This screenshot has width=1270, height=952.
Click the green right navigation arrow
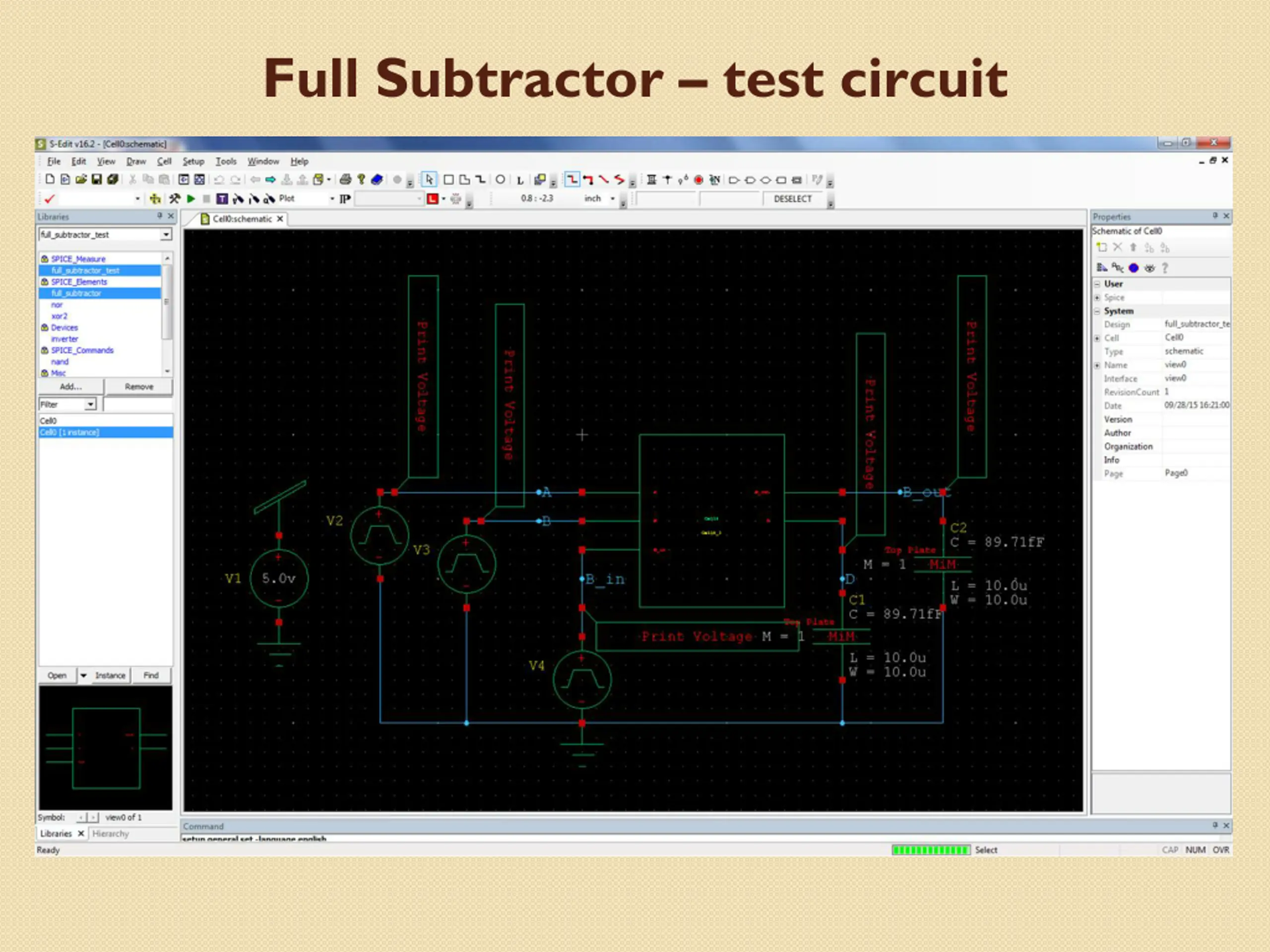(x=270, y=179)
